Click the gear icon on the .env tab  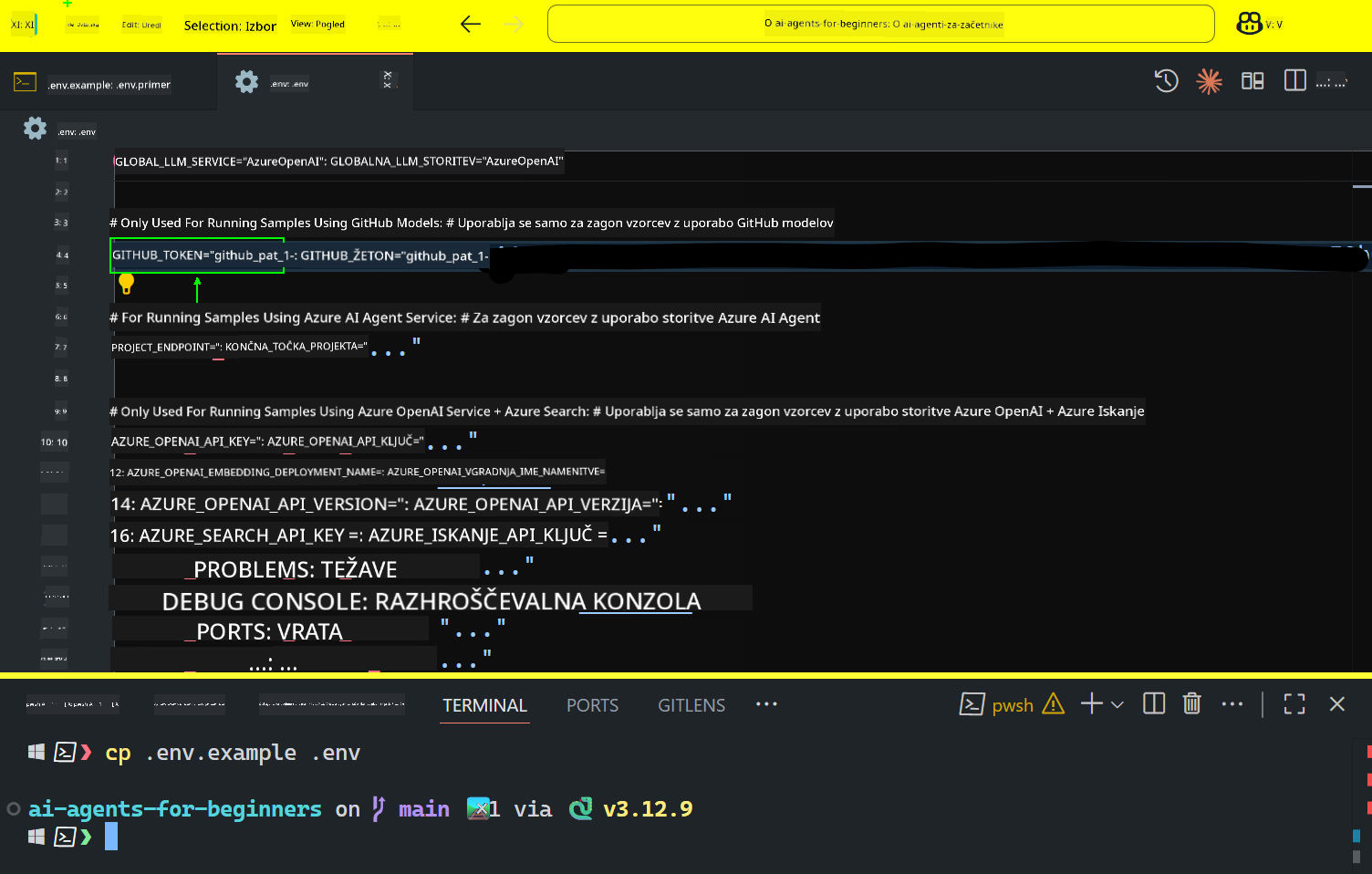pyautogui.click(x=247, y=82)
